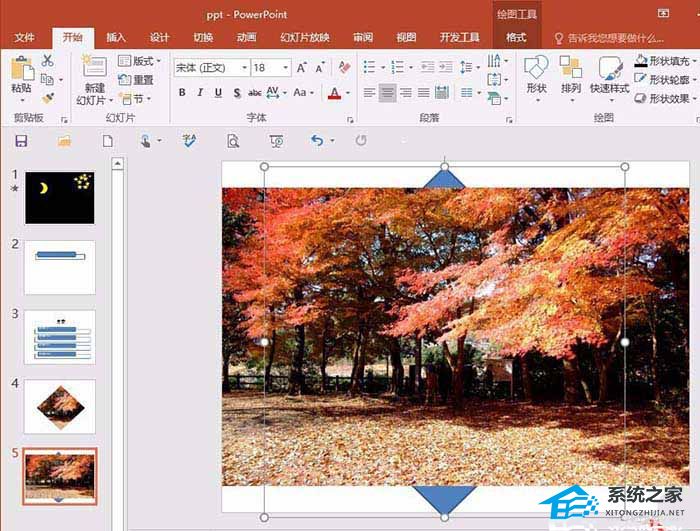Decrease list indent level

click(x=427, y=67)
